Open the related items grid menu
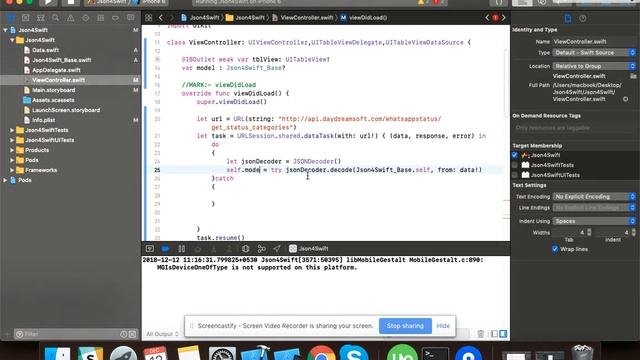Viewport: 640px width, 360px height. click(x=149, y=18)
